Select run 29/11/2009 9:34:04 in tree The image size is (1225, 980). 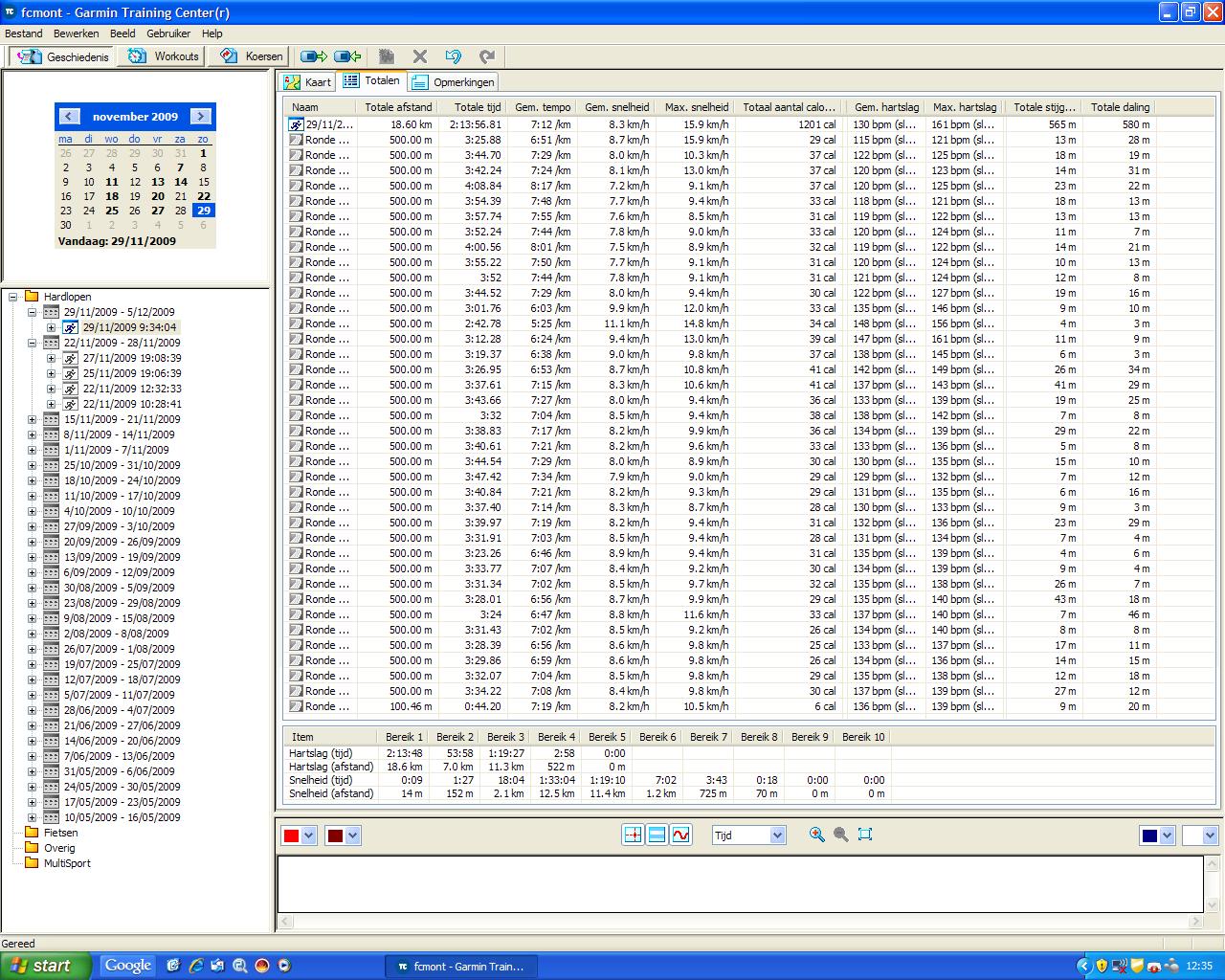129,327
